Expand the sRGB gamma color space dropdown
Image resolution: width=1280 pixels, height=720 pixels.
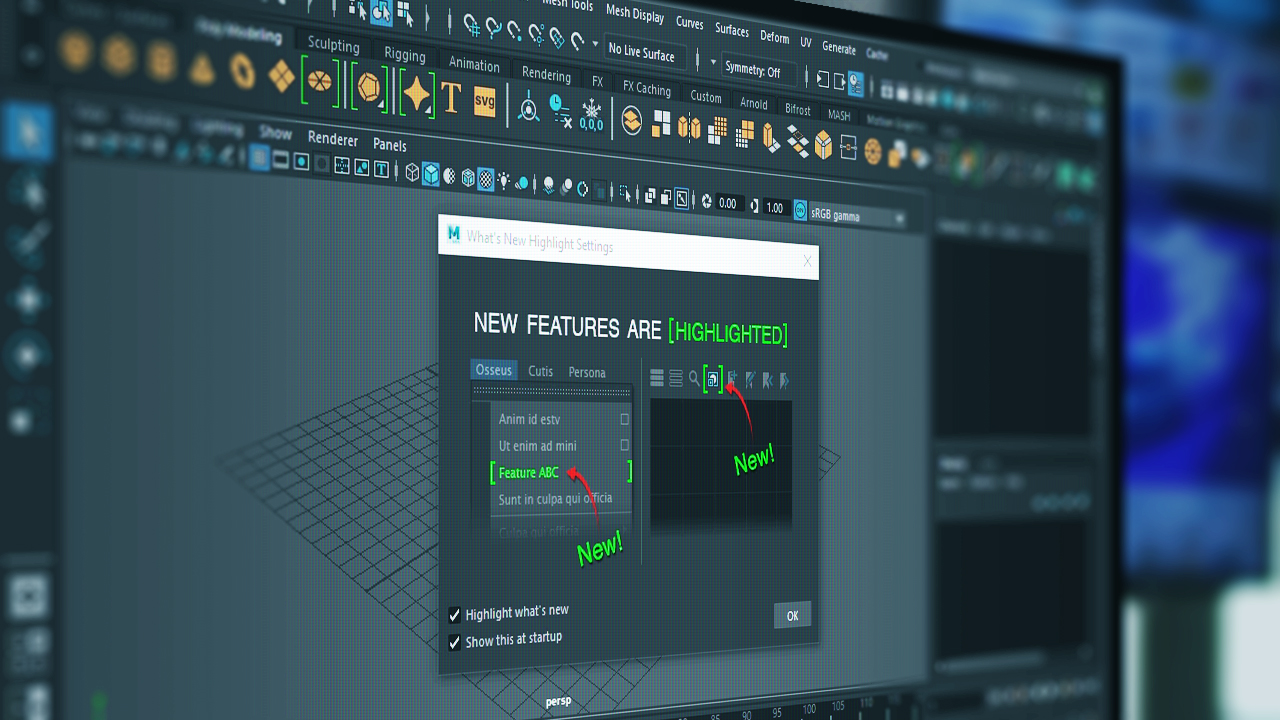[x=850, y=215]
